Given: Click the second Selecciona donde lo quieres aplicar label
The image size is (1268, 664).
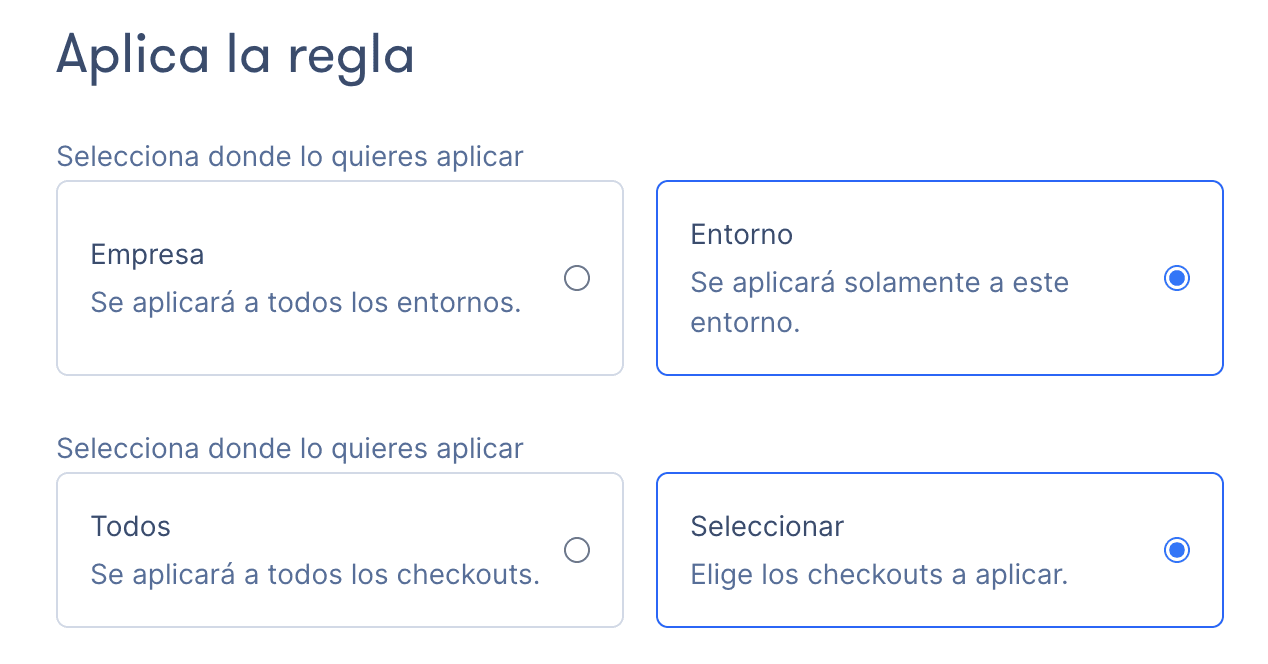Looking at the screenshot, I should (x=290, y=448).
